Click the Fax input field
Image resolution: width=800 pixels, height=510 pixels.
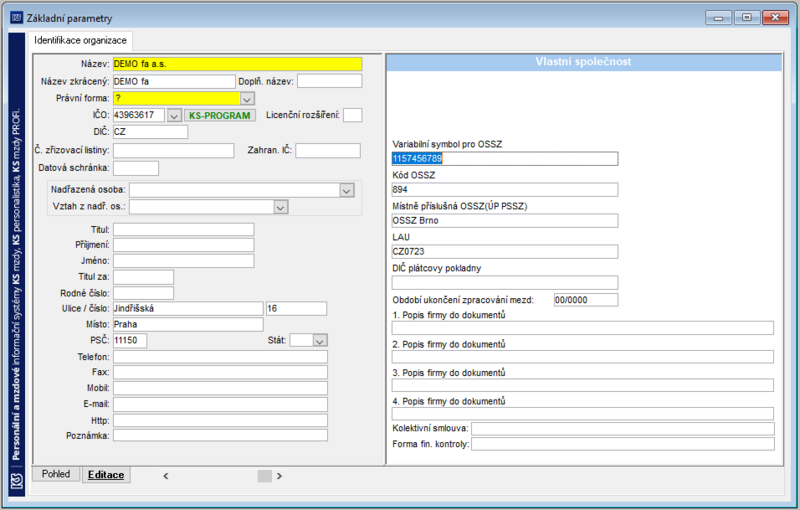click(x=220, y=373)
